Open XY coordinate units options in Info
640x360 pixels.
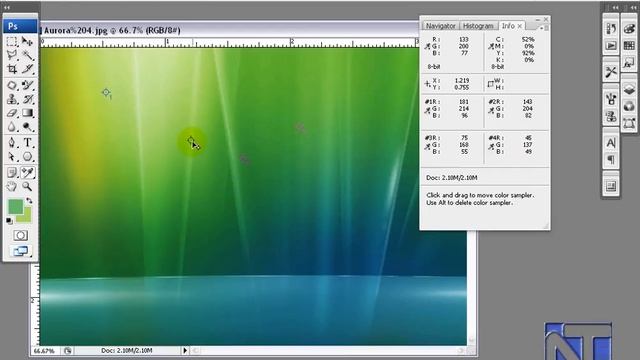(x=427, y=84)
